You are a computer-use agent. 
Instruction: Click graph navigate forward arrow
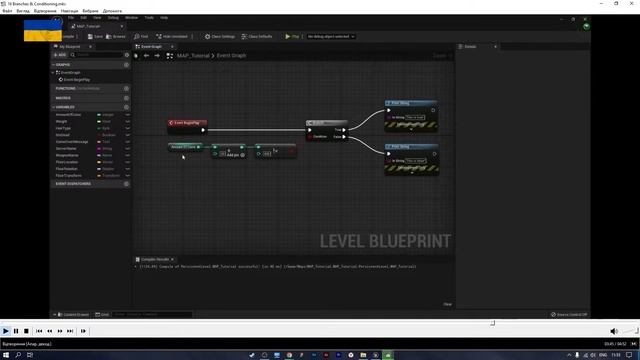(x=157, y=56)
